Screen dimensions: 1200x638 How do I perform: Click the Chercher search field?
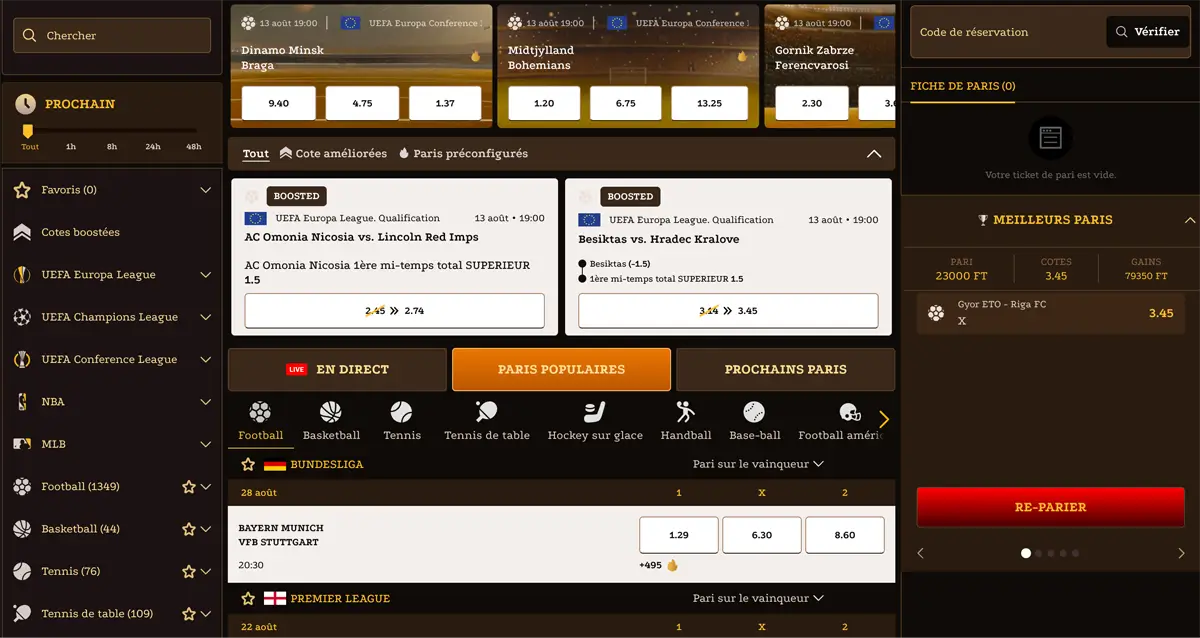click(112, 36)
